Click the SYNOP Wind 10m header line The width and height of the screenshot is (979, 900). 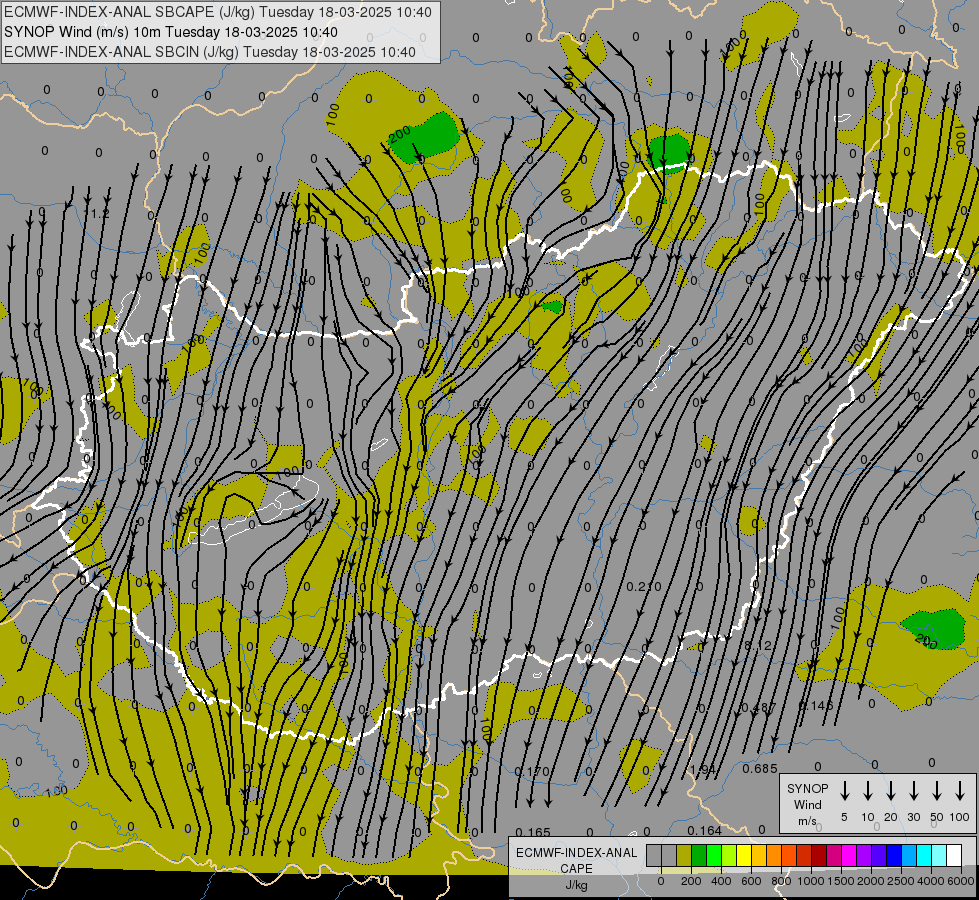click(x=170, y=32)
